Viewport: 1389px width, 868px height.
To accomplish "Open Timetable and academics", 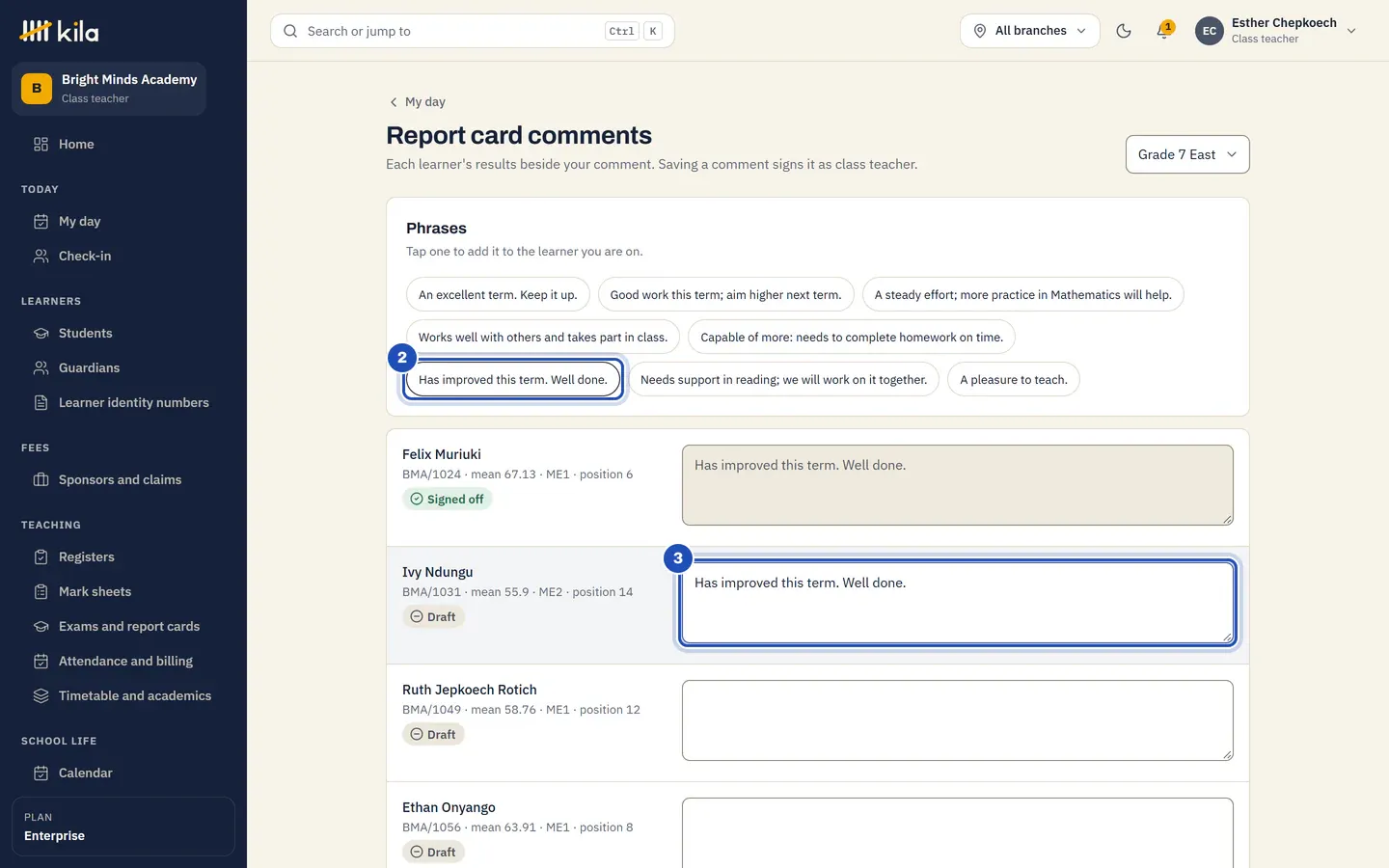I will coord(123,695).
